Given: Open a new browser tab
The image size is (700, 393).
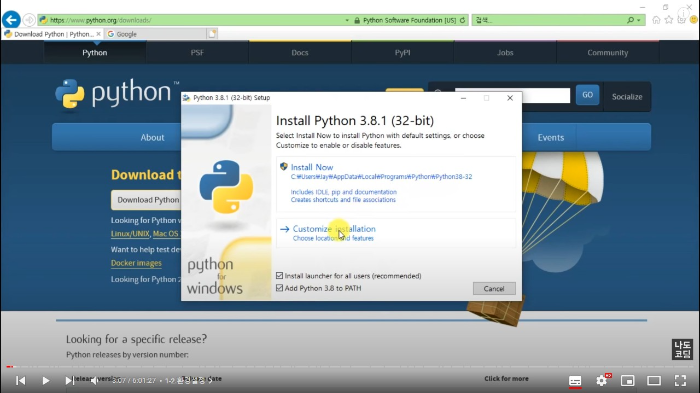Looking at the screenshot, I should [x=212, y=34].
